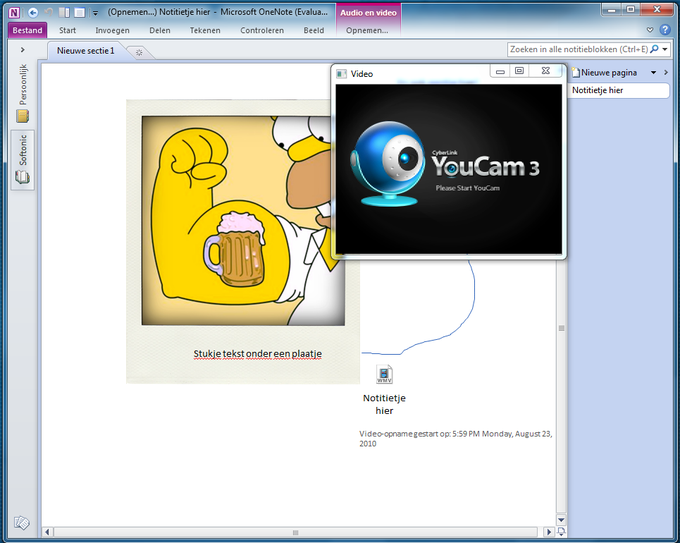Open Customize Quick Access Toolbar dropdown

click(95, 13)
